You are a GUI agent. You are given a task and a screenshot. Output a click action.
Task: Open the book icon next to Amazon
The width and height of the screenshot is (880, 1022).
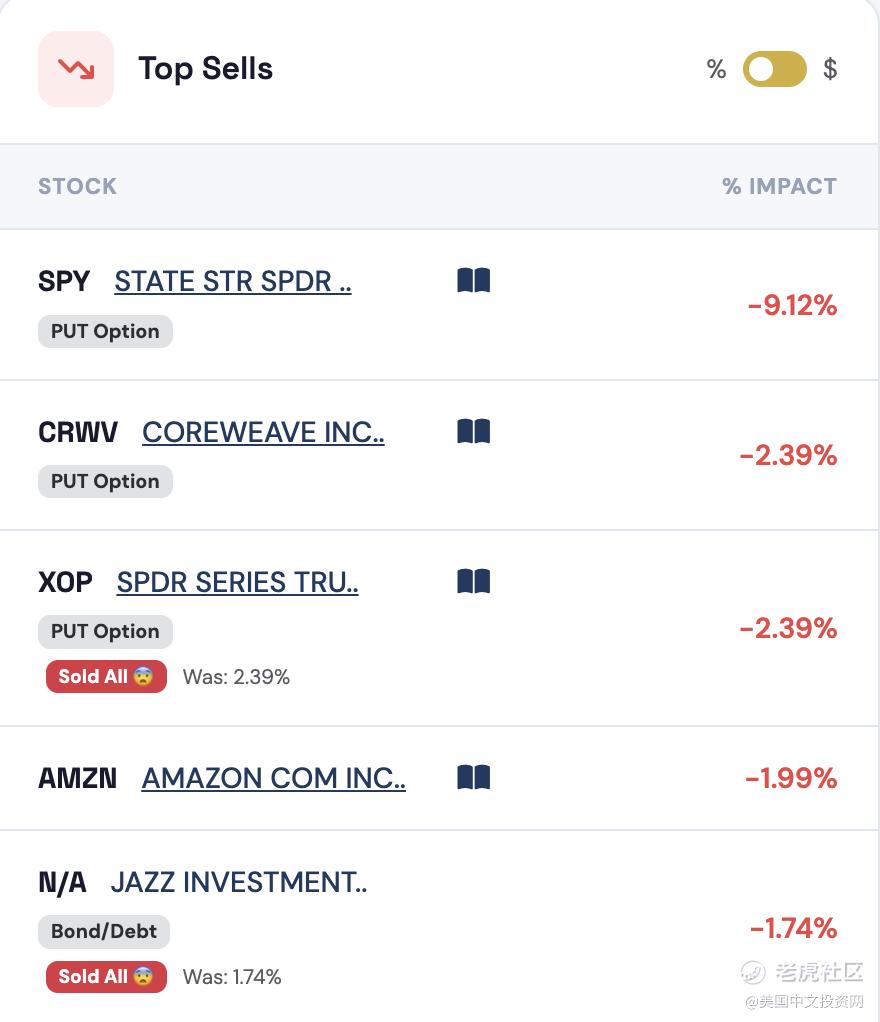click(474, 777)
